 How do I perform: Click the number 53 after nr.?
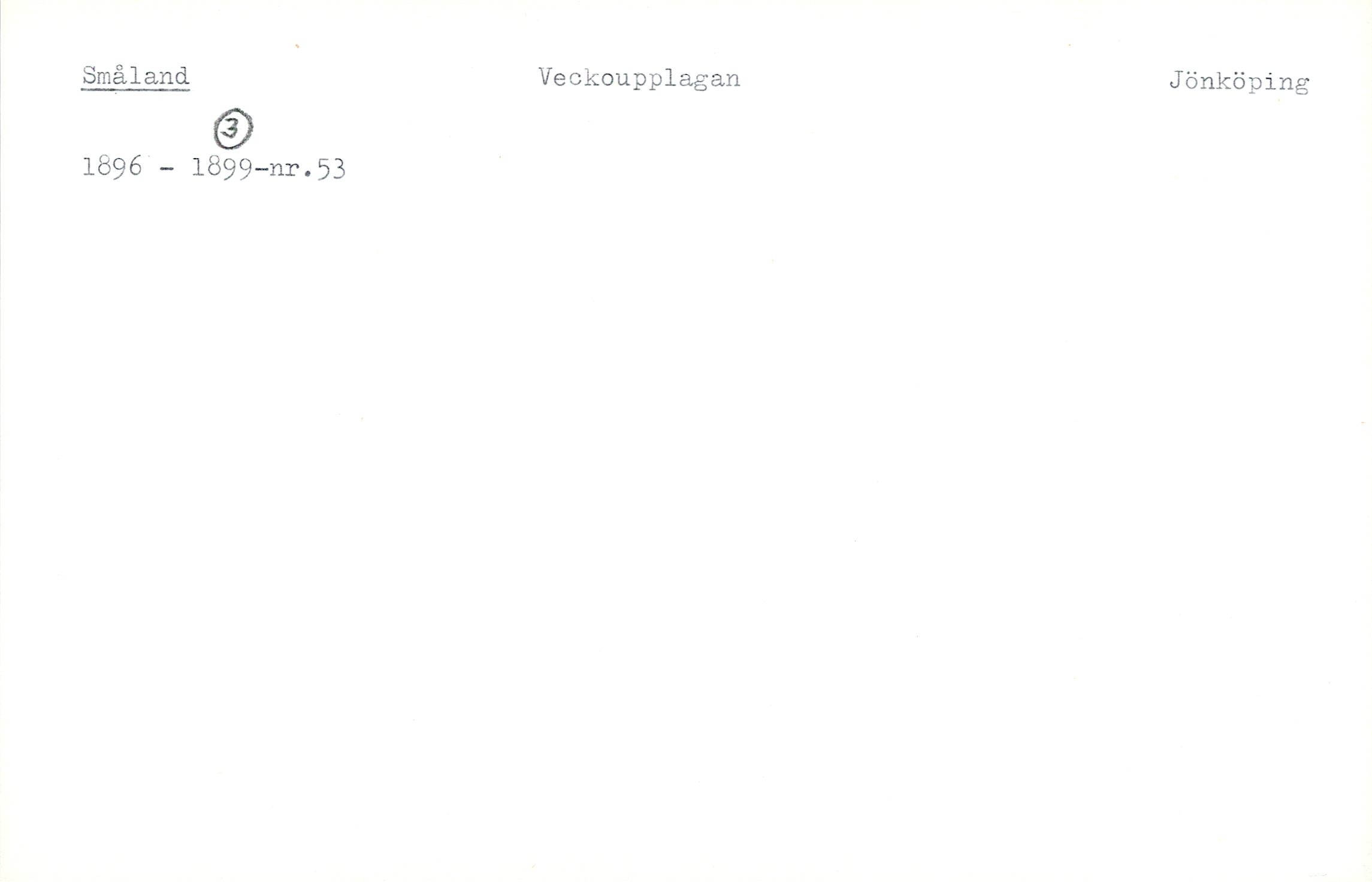(x=331, y=170)
